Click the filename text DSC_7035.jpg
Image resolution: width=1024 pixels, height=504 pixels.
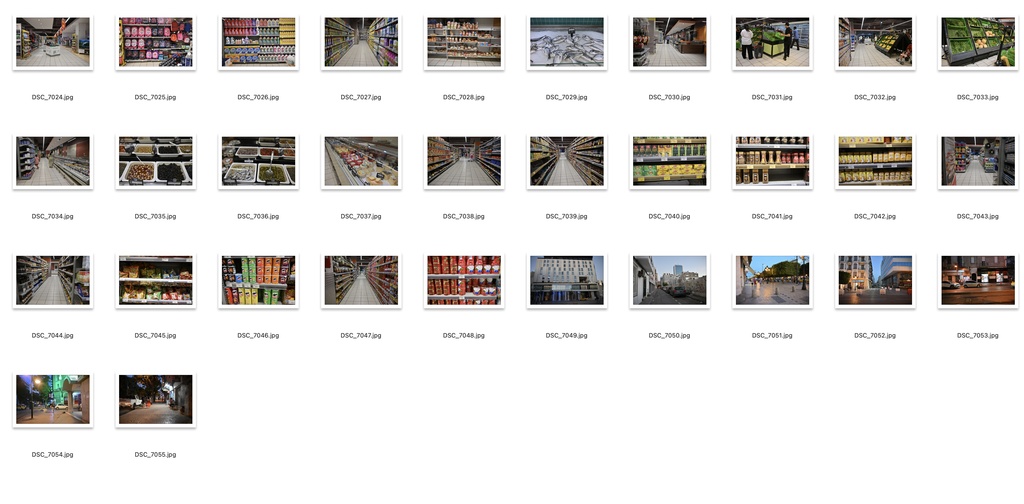(x=155, y=216)
